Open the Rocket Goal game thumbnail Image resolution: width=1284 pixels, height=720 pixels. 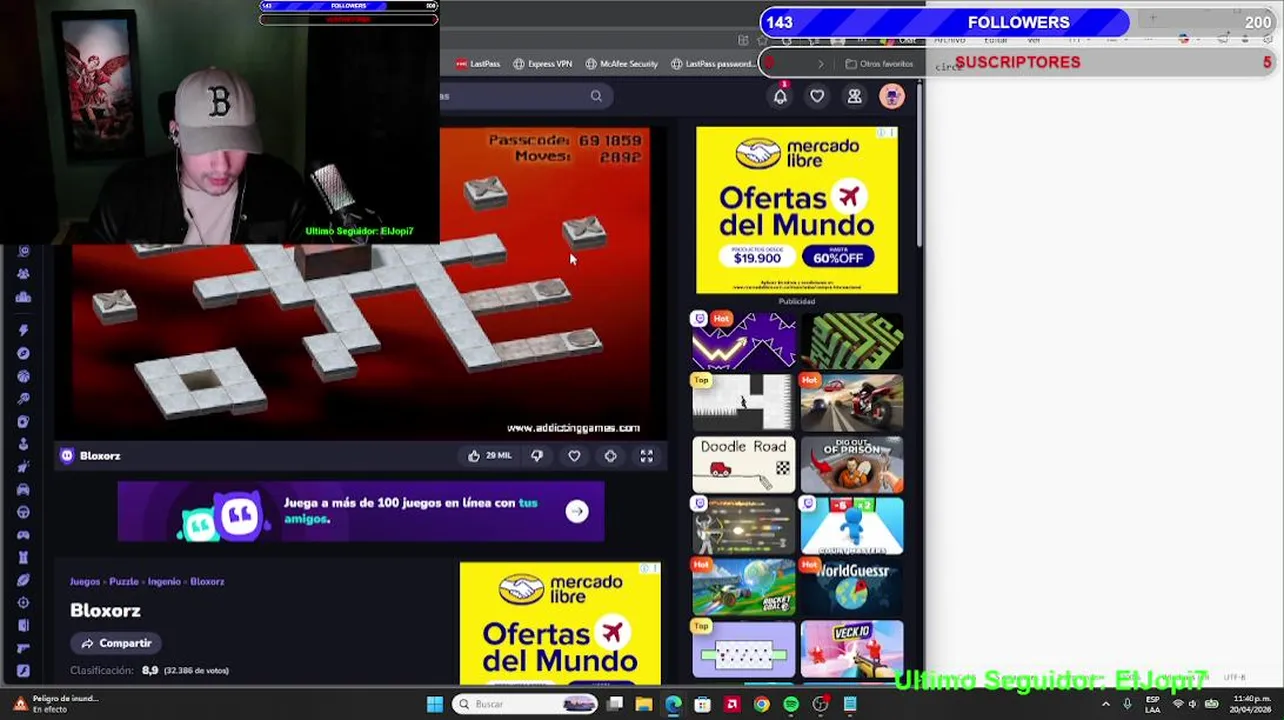point(743,588)
